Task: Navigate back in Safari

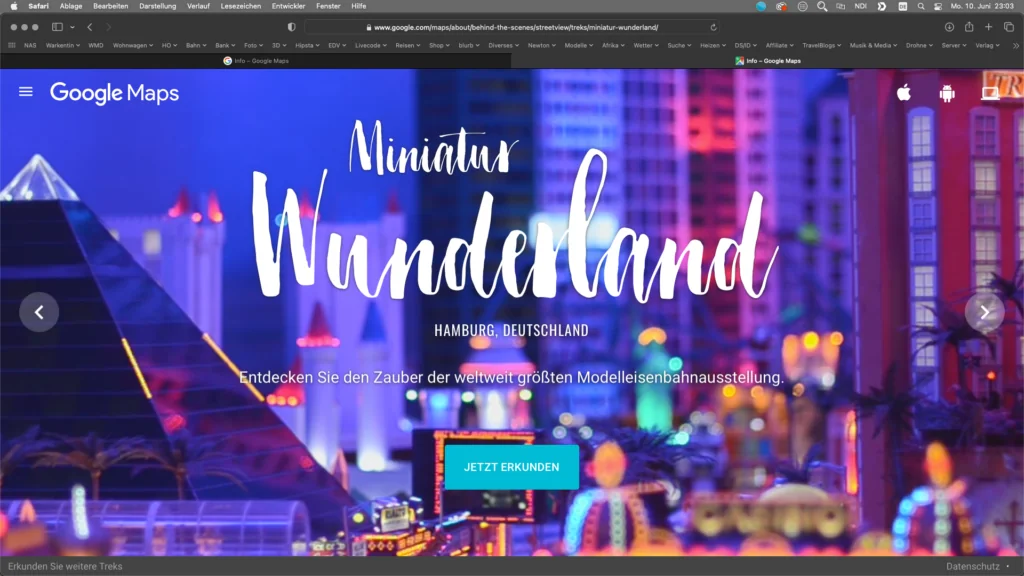Action: click(x=90, y=27)
